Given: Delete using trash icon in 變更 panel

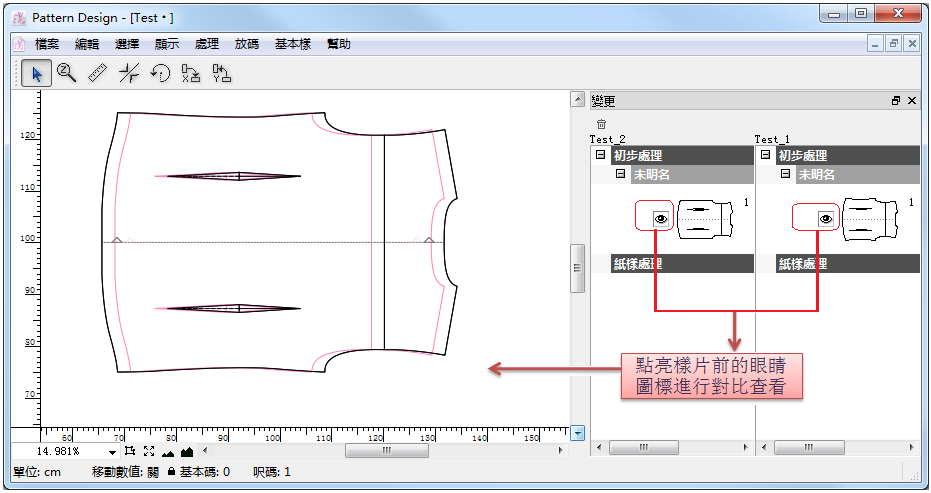Looking at the screenshot, I should point(601,124).
